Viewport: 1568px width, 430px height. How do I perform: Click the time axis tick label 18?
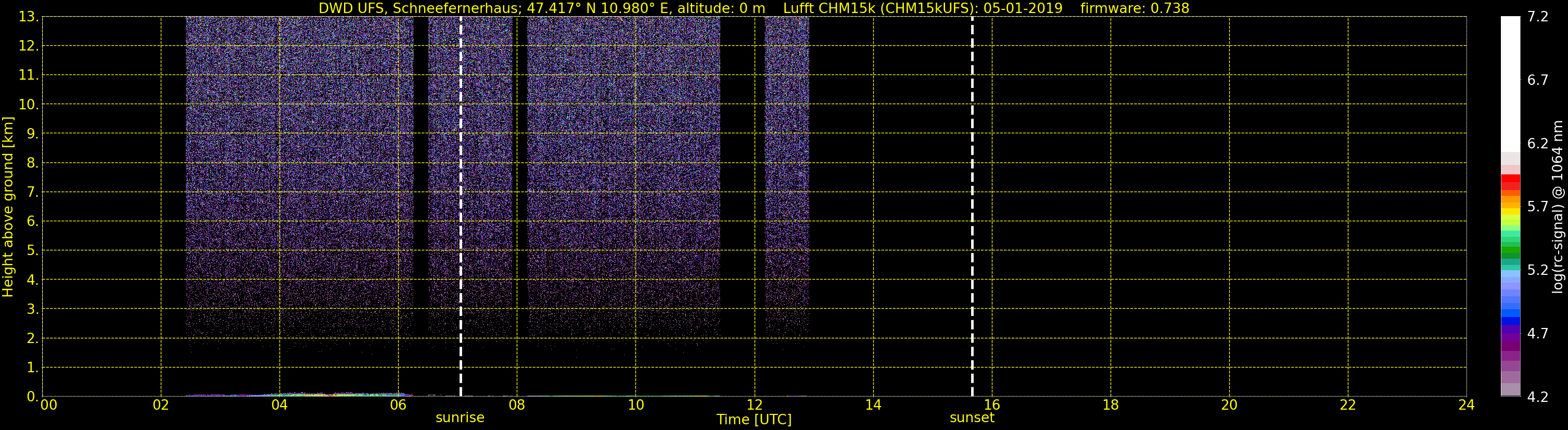1110,405
